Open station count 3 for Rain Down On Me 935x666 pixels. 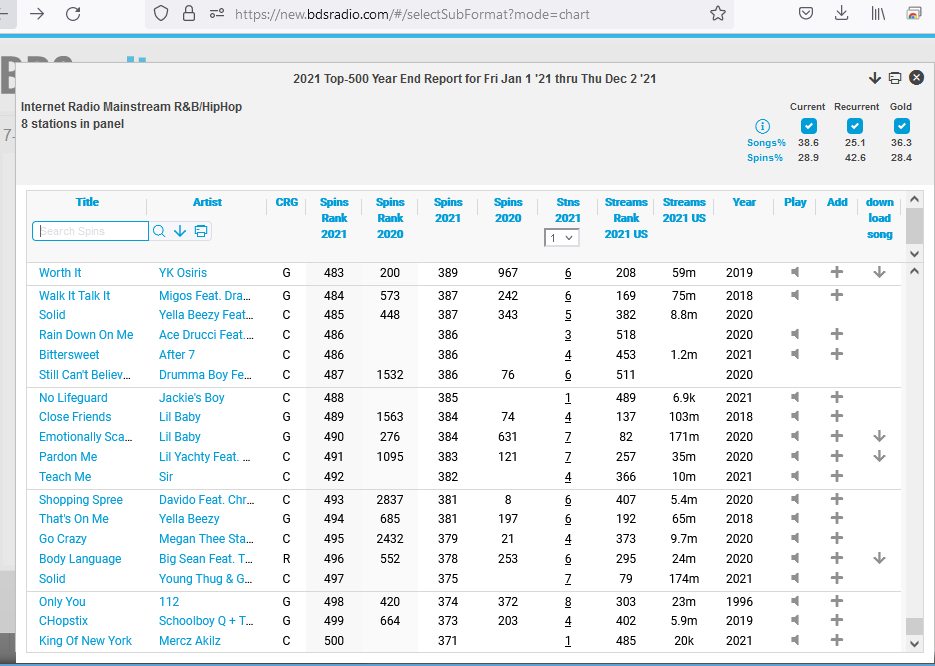pyautogui.click(x=568, y=334)
